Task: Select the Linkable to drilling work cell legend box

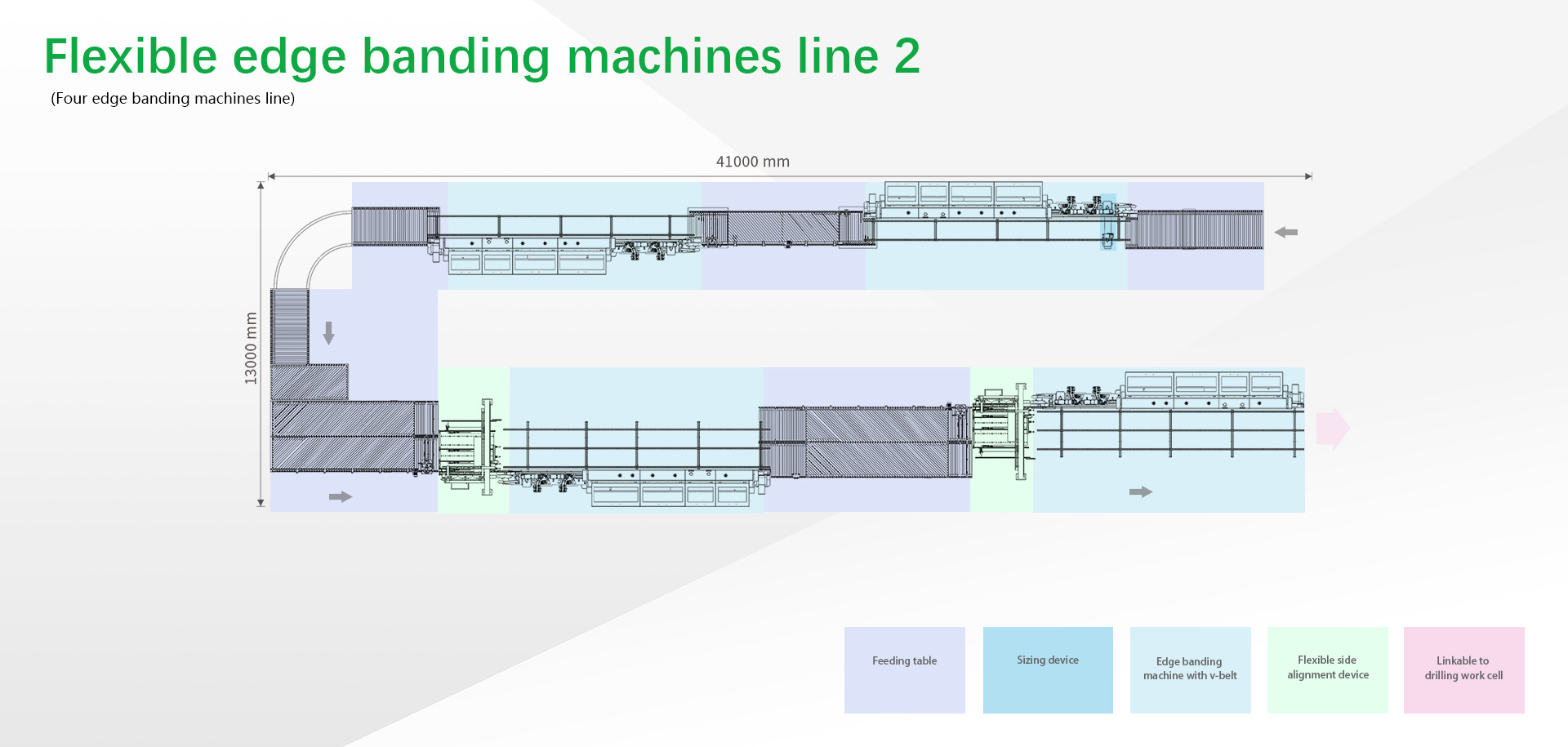Action: 1463,669
